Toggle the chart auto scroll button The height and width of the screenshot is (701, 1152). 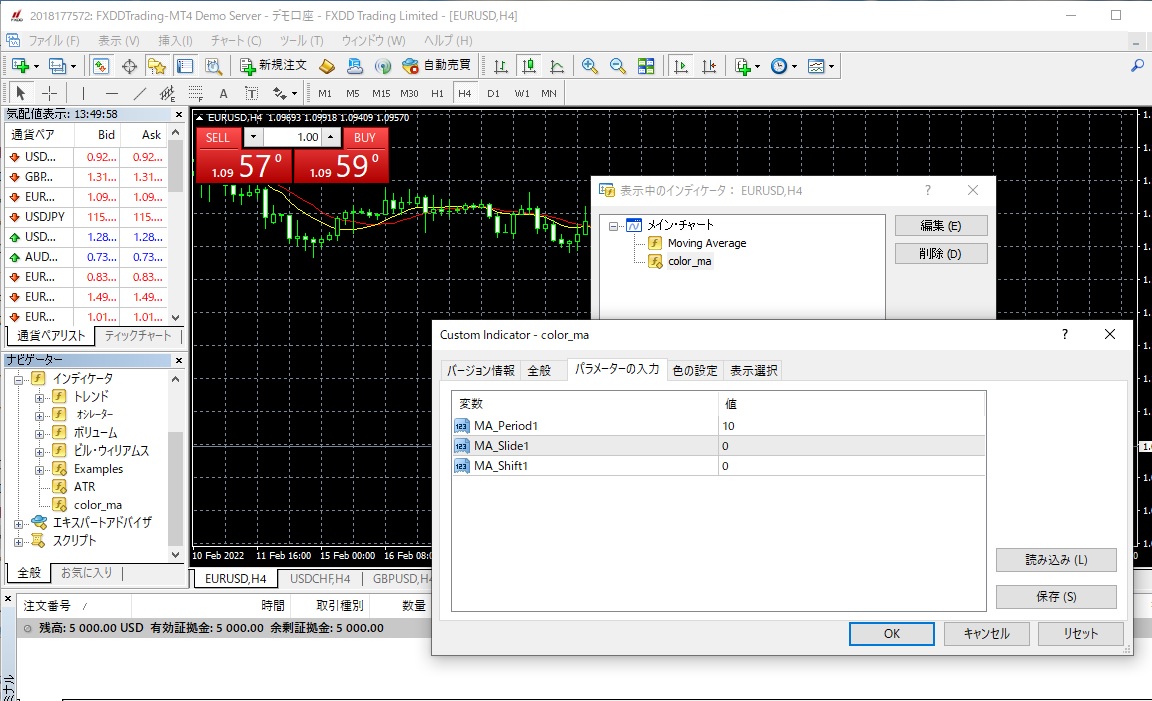[x=681, y=66]
